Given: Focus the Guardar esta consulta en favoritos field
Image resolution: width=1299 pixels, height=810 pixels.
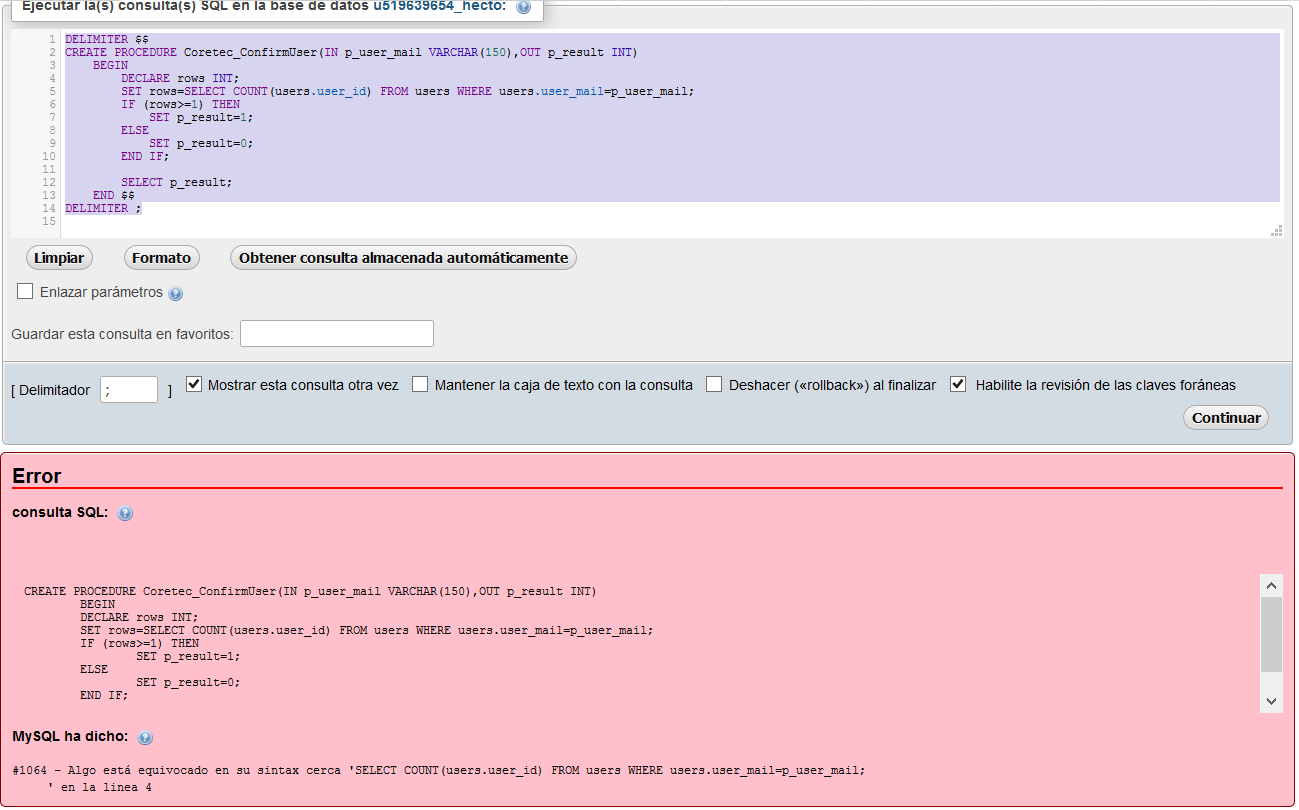Looking at the screenshot, I should [x=337, y=333].
